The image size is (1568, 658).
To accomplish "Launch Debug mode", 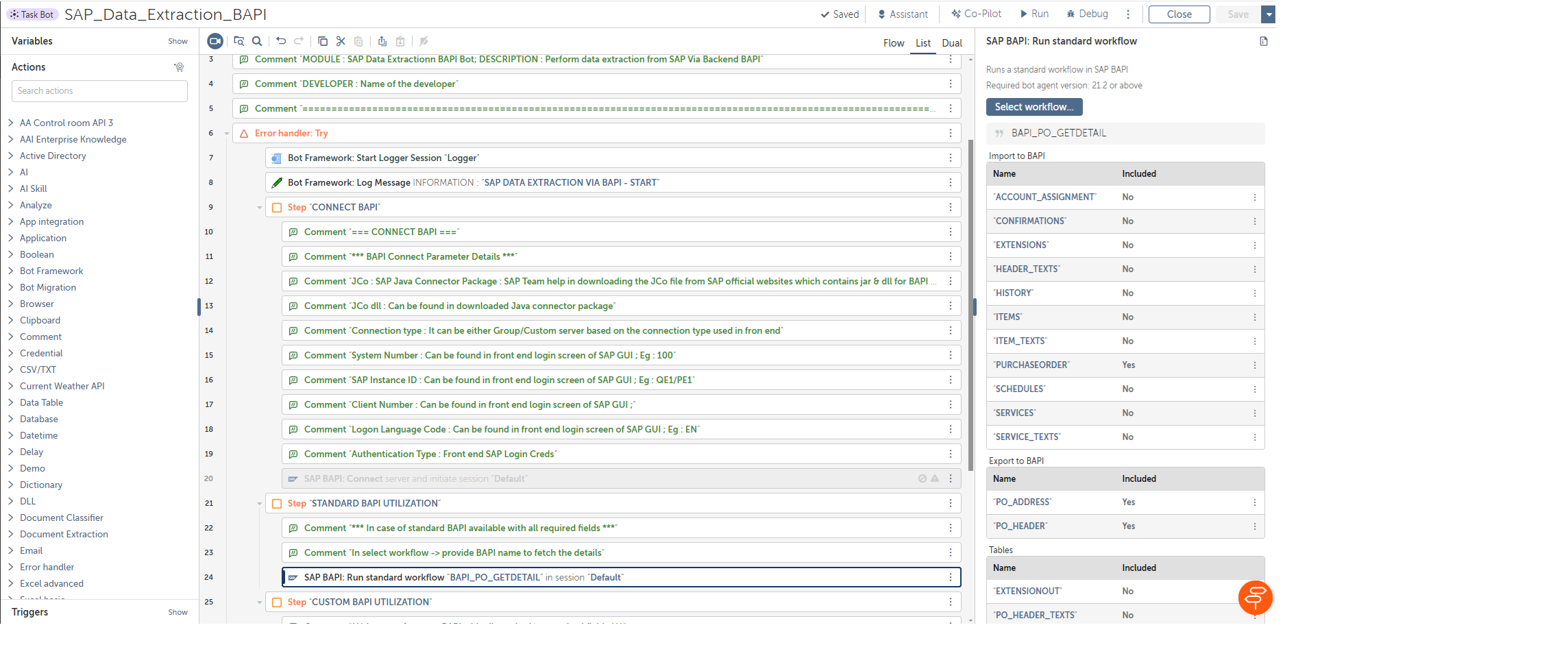I will point(1088,14).
